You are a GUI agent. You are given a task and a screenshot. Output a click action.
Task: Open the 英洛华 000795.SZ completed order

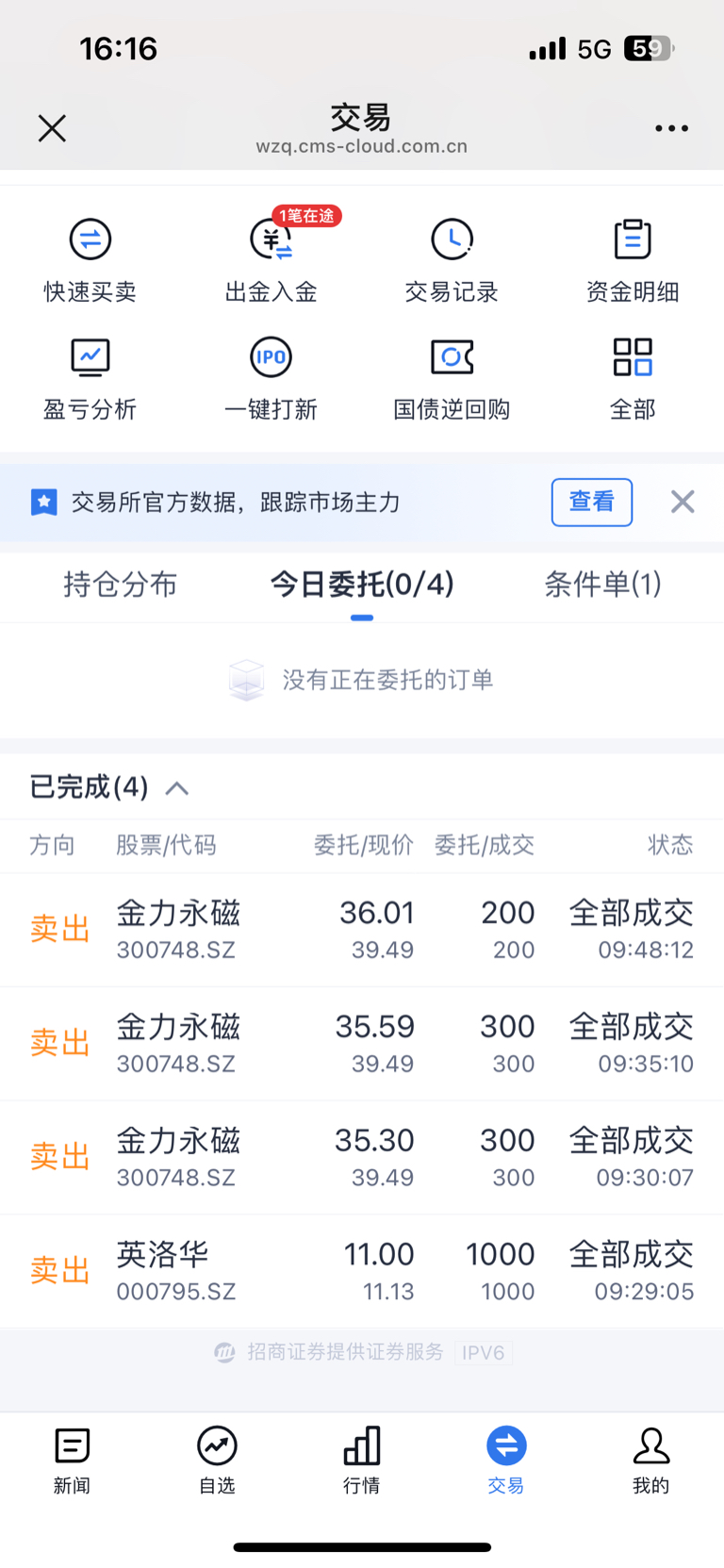tap(362, 1271)
